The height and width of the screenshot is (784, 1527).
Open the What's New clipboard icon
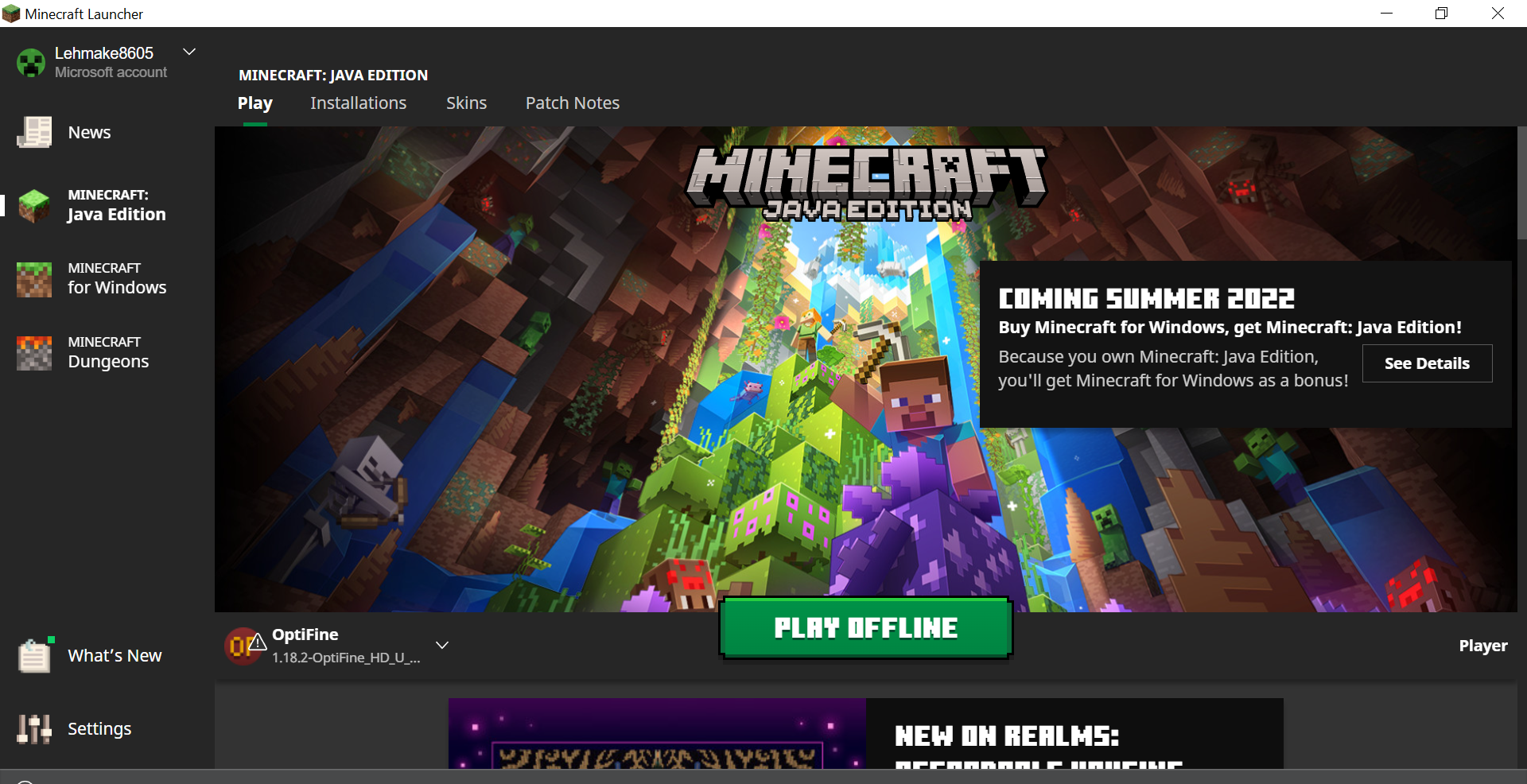tap(35, 655)
